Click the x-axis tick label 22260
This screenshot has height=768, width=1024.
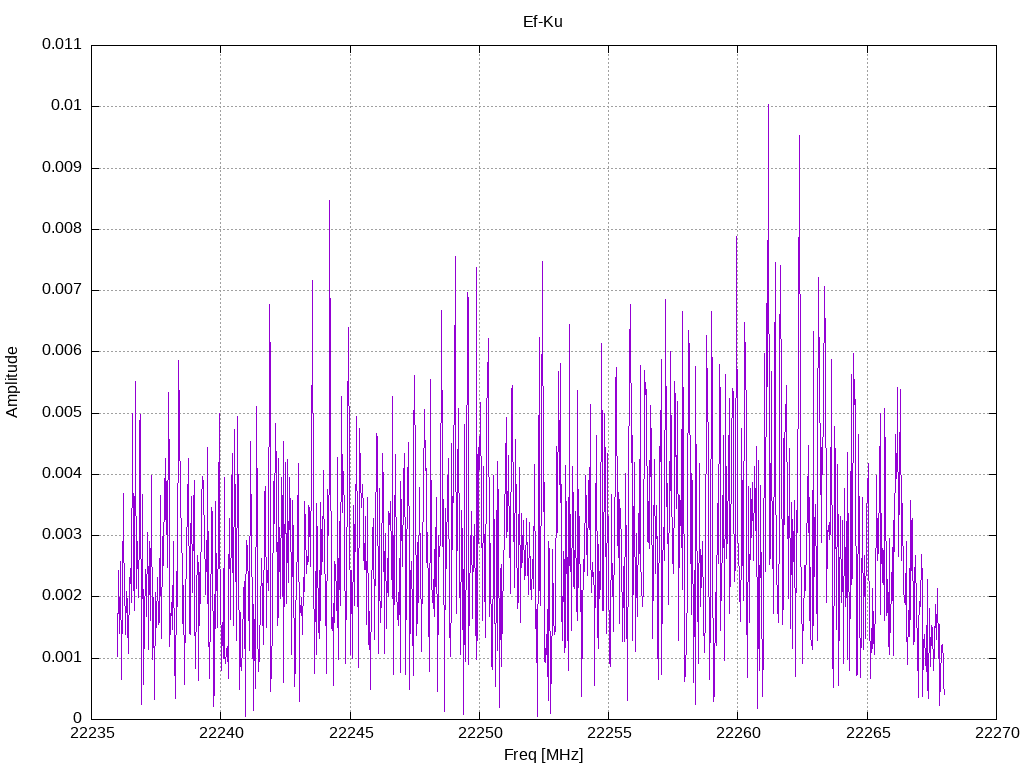pyautogui.click(x=739, y=733)
